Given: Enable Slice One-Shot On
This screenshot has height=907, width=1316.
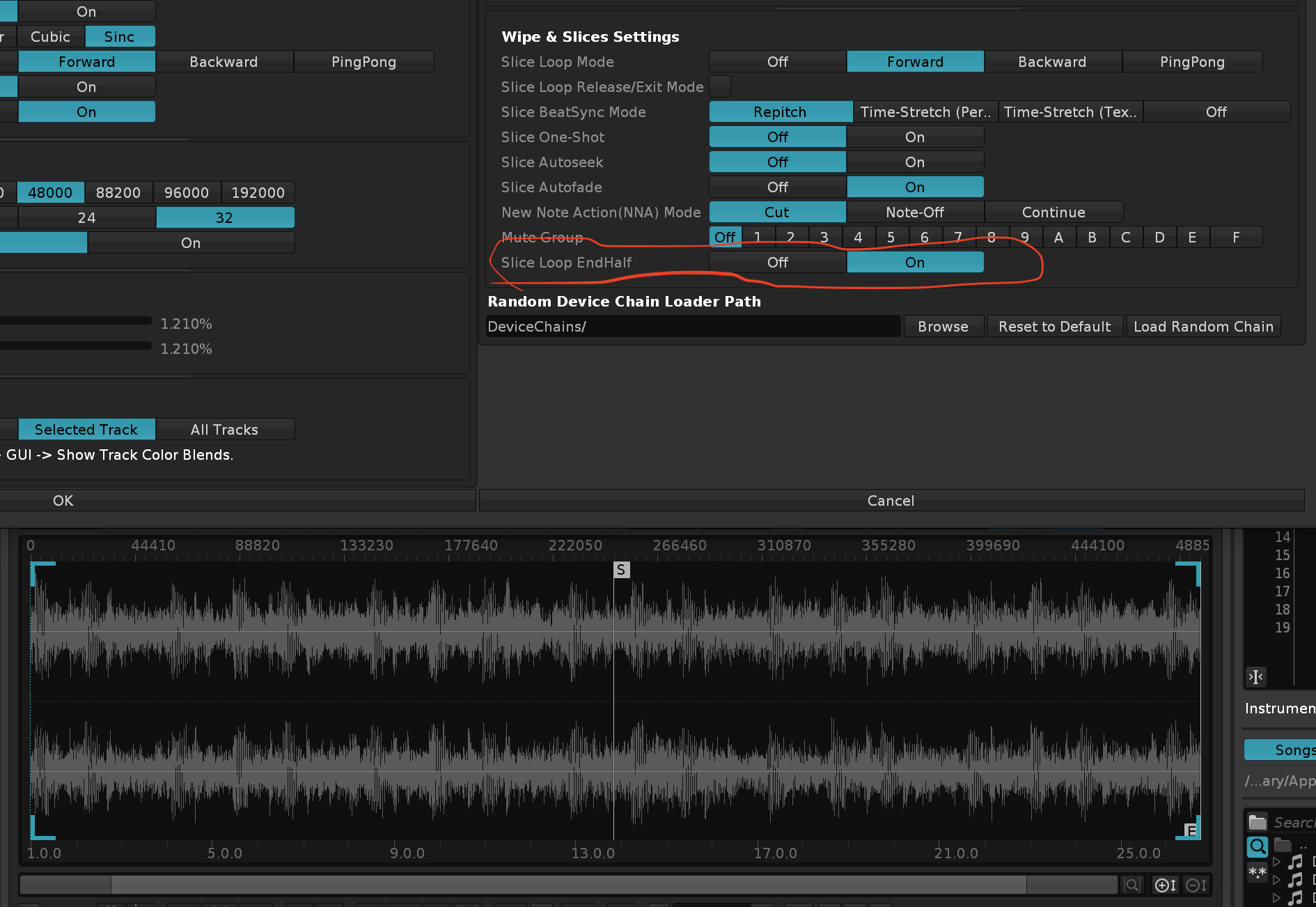Looking at the screenshot, I should click(914, 137).
